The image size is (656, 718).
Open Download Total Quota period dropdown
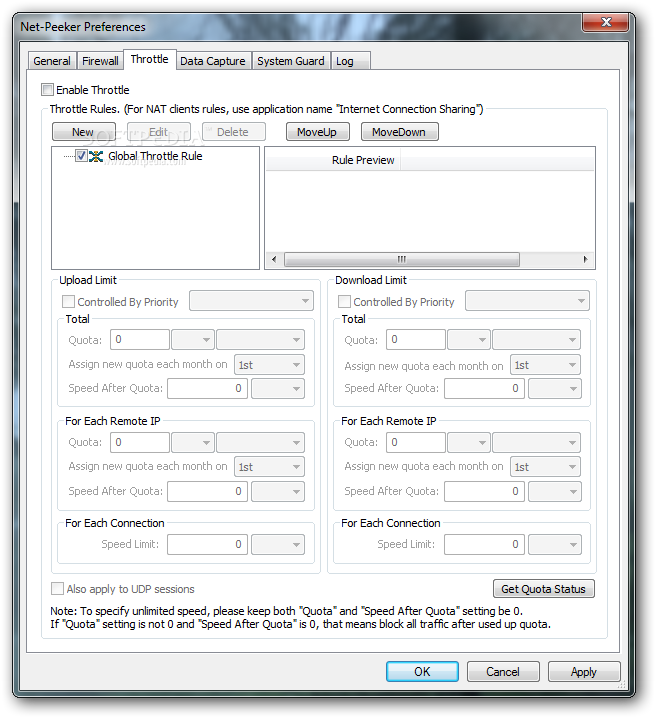pyautogui.click(x=537, y=340)
